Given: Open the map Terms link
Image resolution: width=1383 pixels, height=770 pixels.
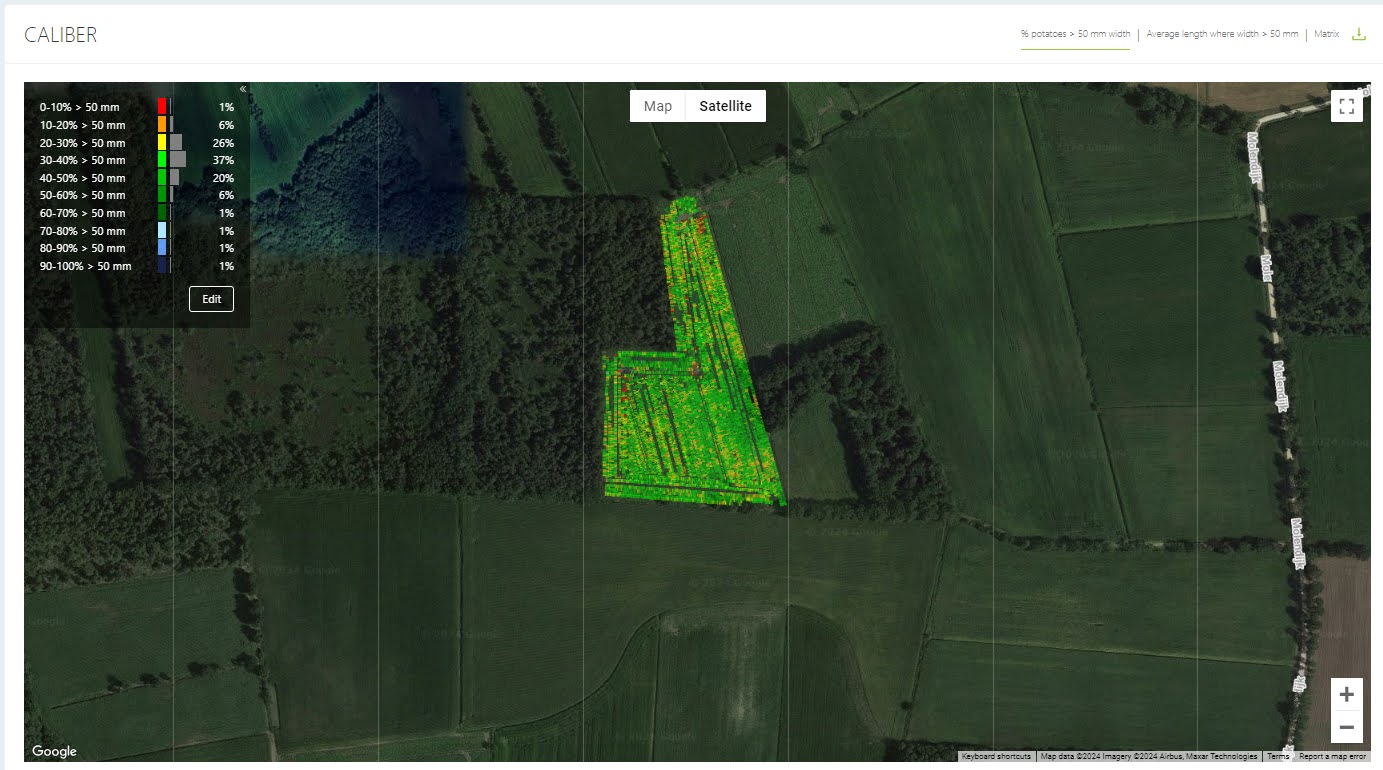Looking at the screenshot, I should pos(1278,756).
